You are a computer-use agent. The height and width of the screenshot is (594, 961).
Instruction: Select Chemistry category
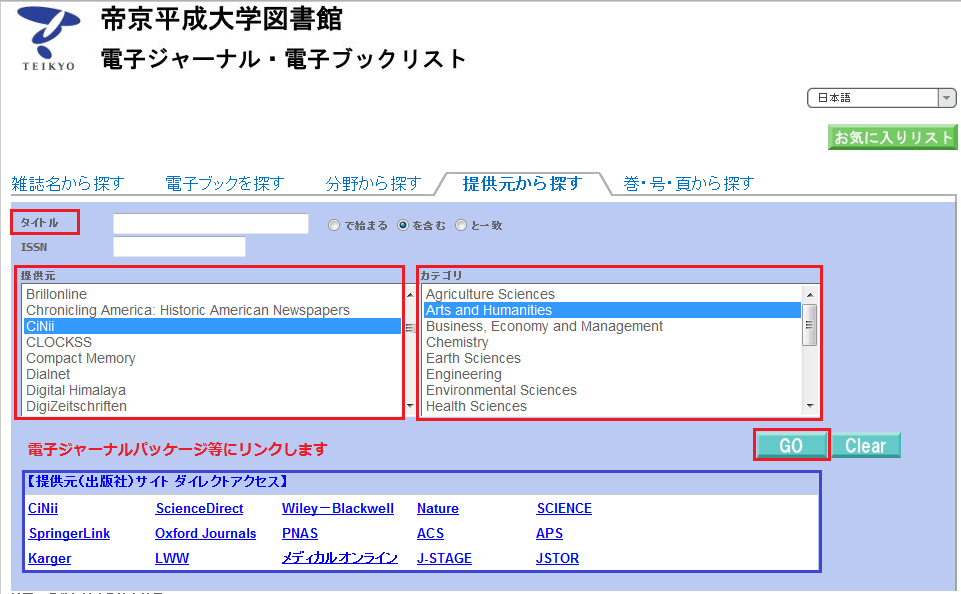[612, 342]
